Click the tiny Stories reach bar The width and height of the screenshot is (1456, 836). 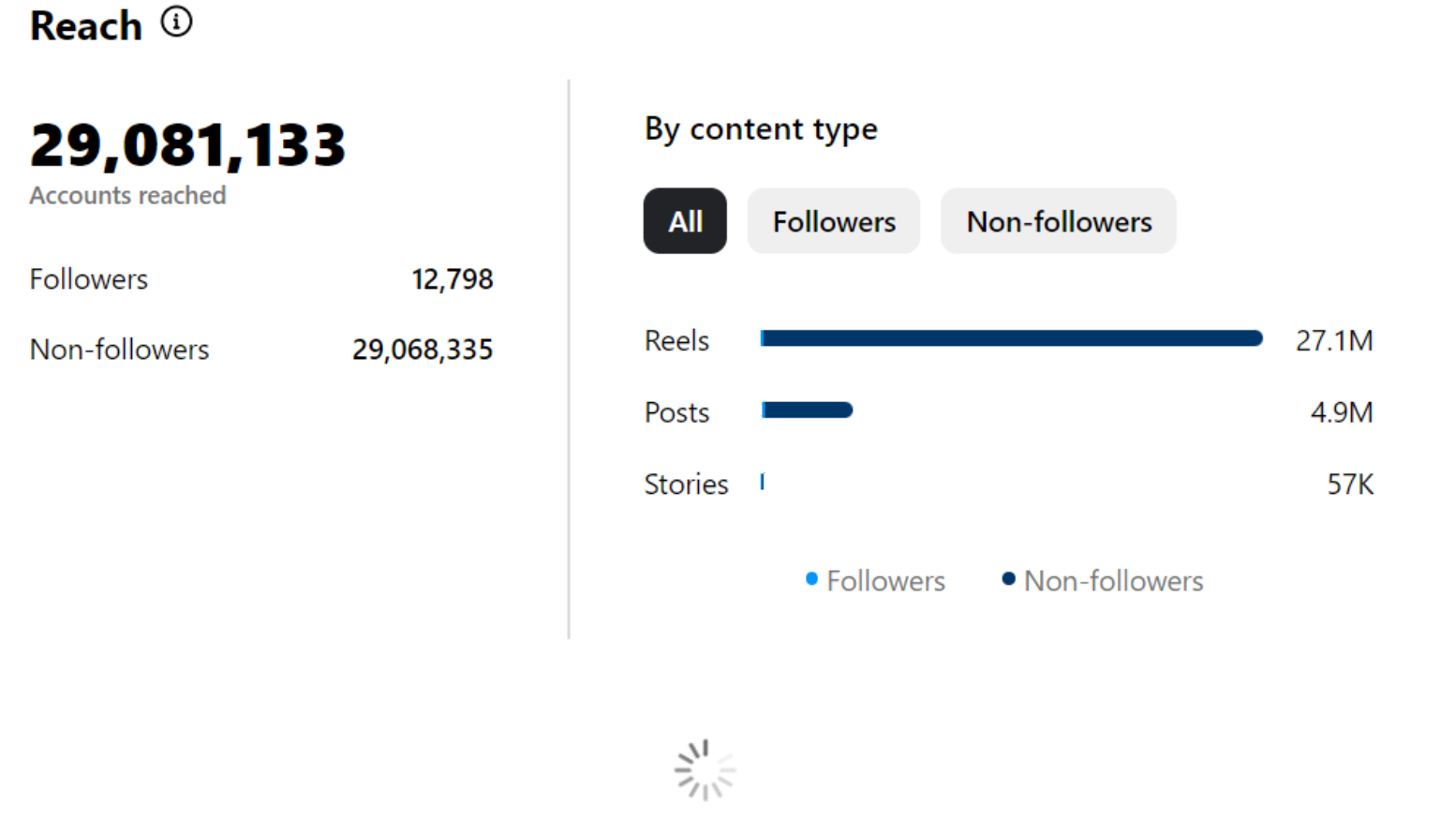[x=763, y=483]
